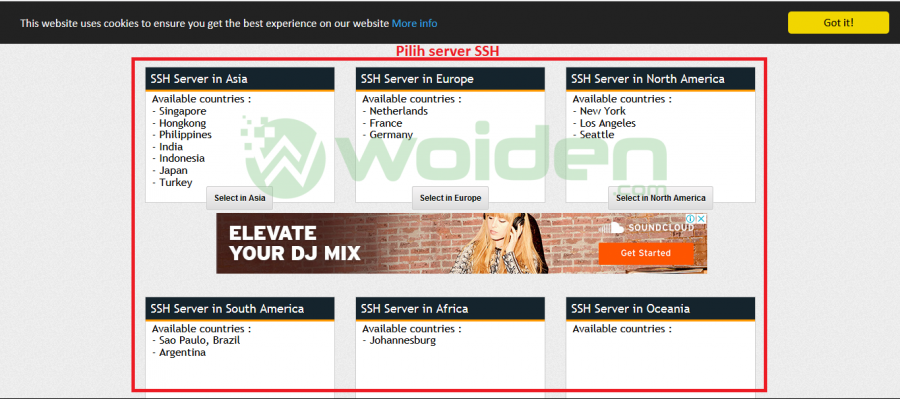Select in Asia button
The width and height of the screenshot is (900, 399).
pos(240,198)
